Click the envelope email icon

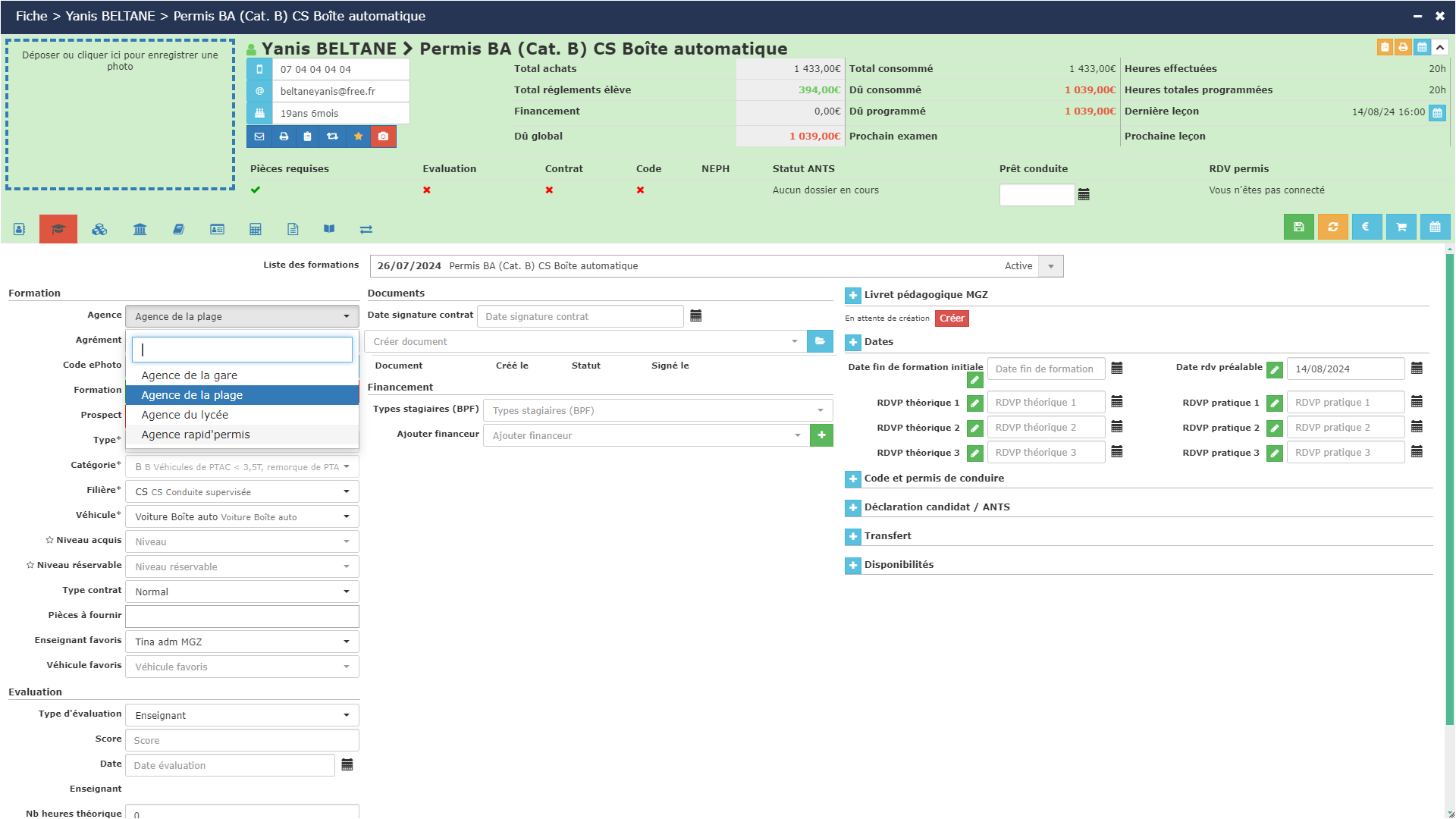(259, 136)
